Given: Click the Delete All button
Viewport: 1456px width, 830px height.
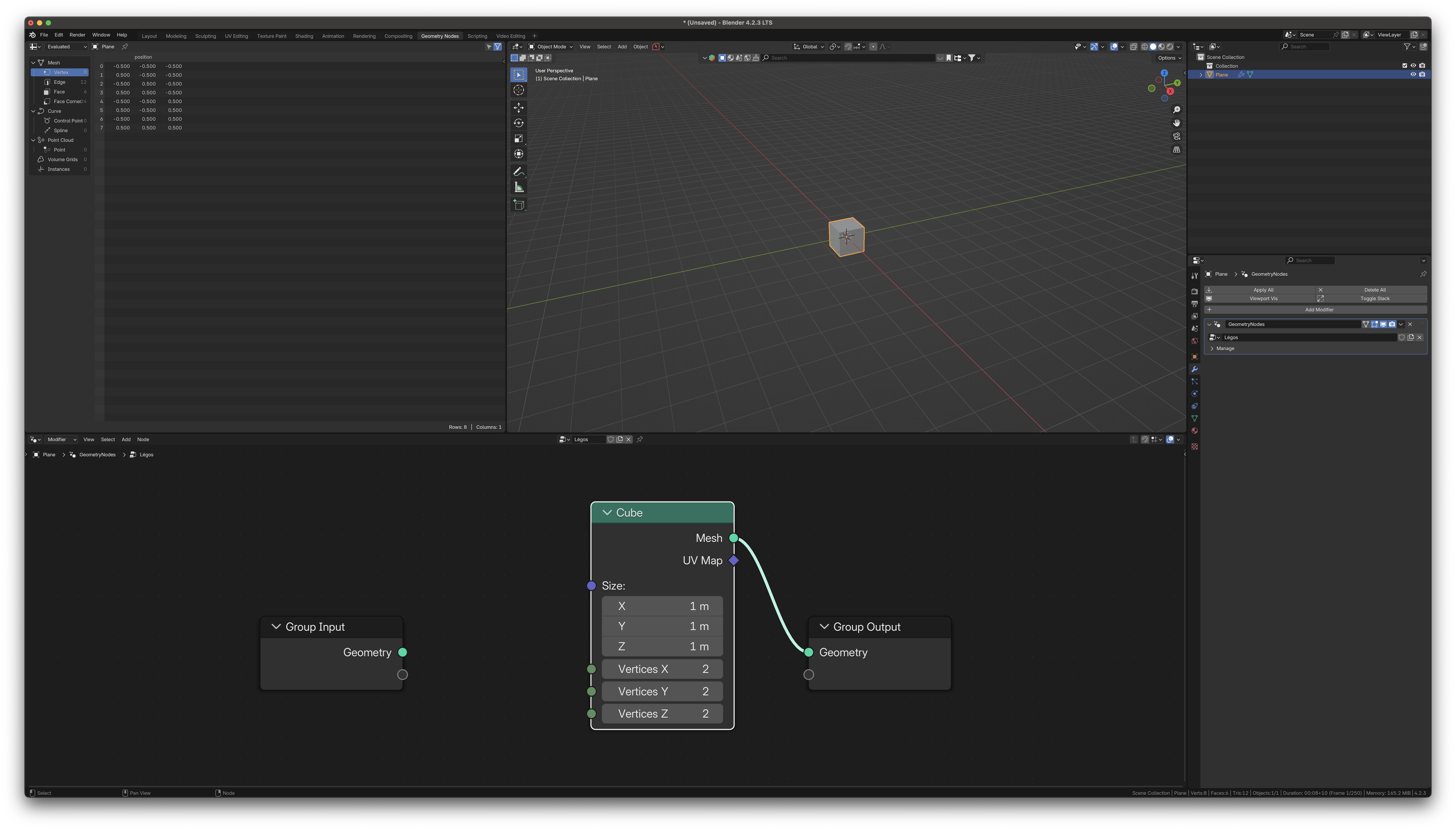Looking at the screenshot, I should [1372, 290].
